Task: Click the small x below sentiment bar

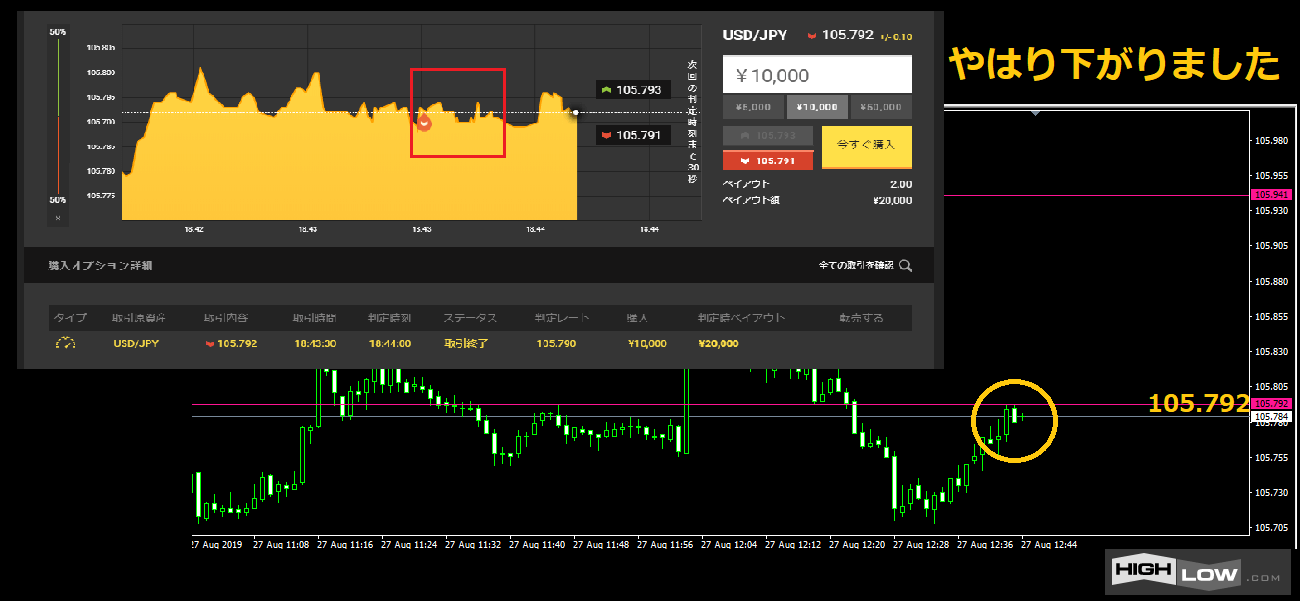Action: (x=58, y=217)
